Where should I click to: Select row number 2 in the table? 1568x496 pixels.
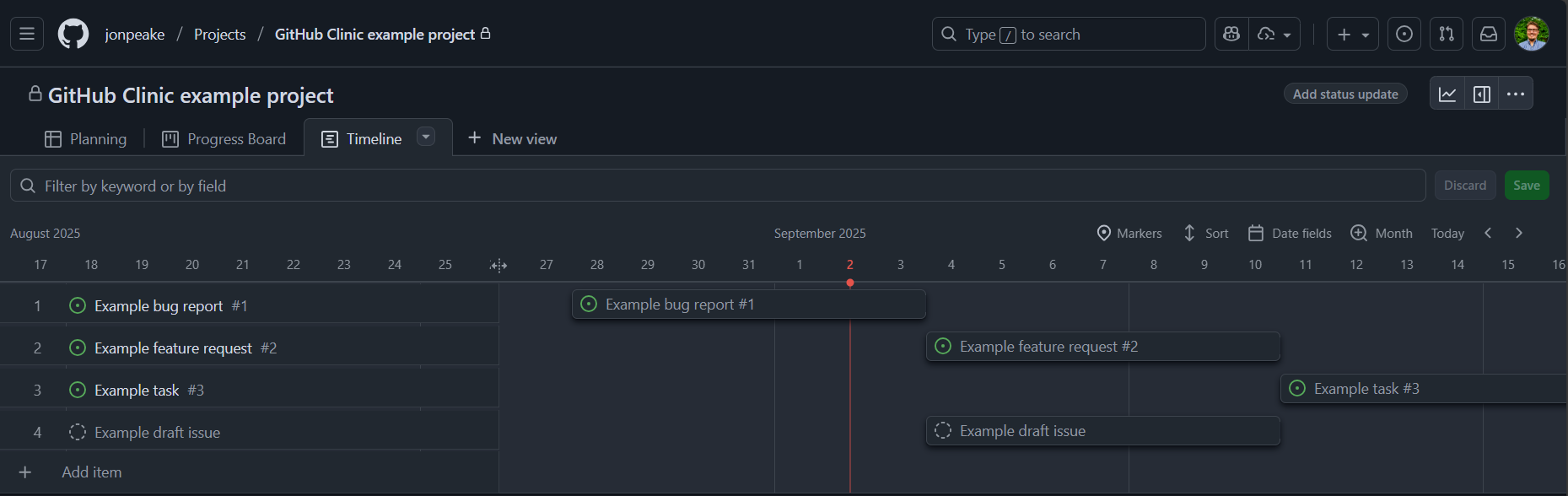pyautogui.click(x=37, y=348)
